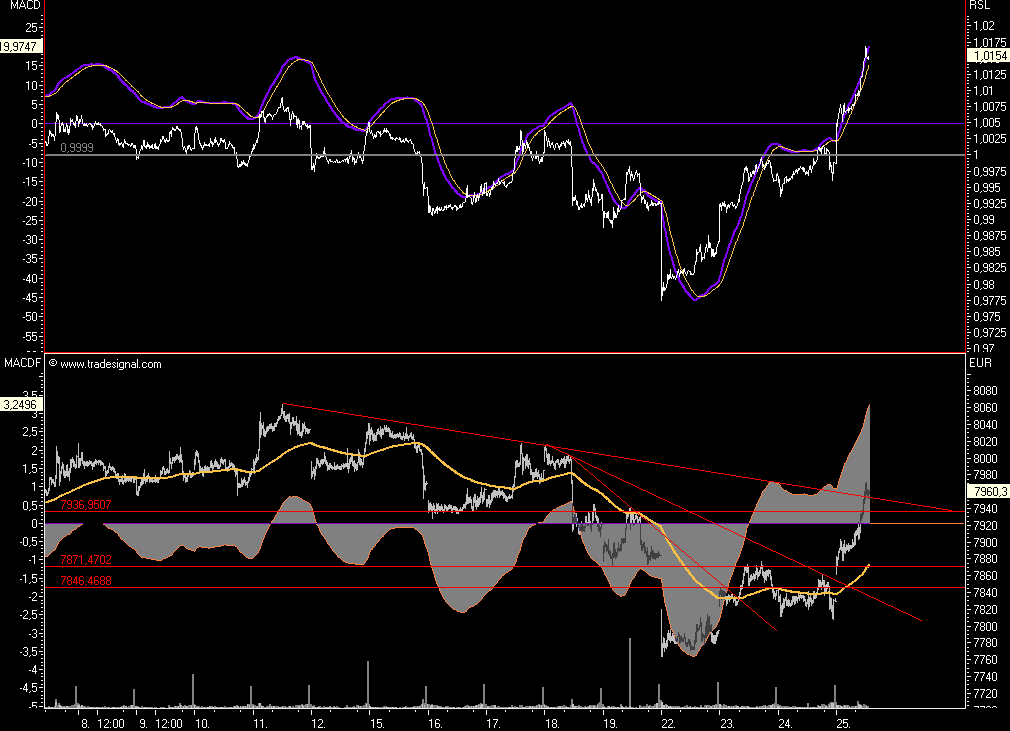Viewport: 1010px width, 731px height.
Task: Select the RSL axis label
Action: 979,6
